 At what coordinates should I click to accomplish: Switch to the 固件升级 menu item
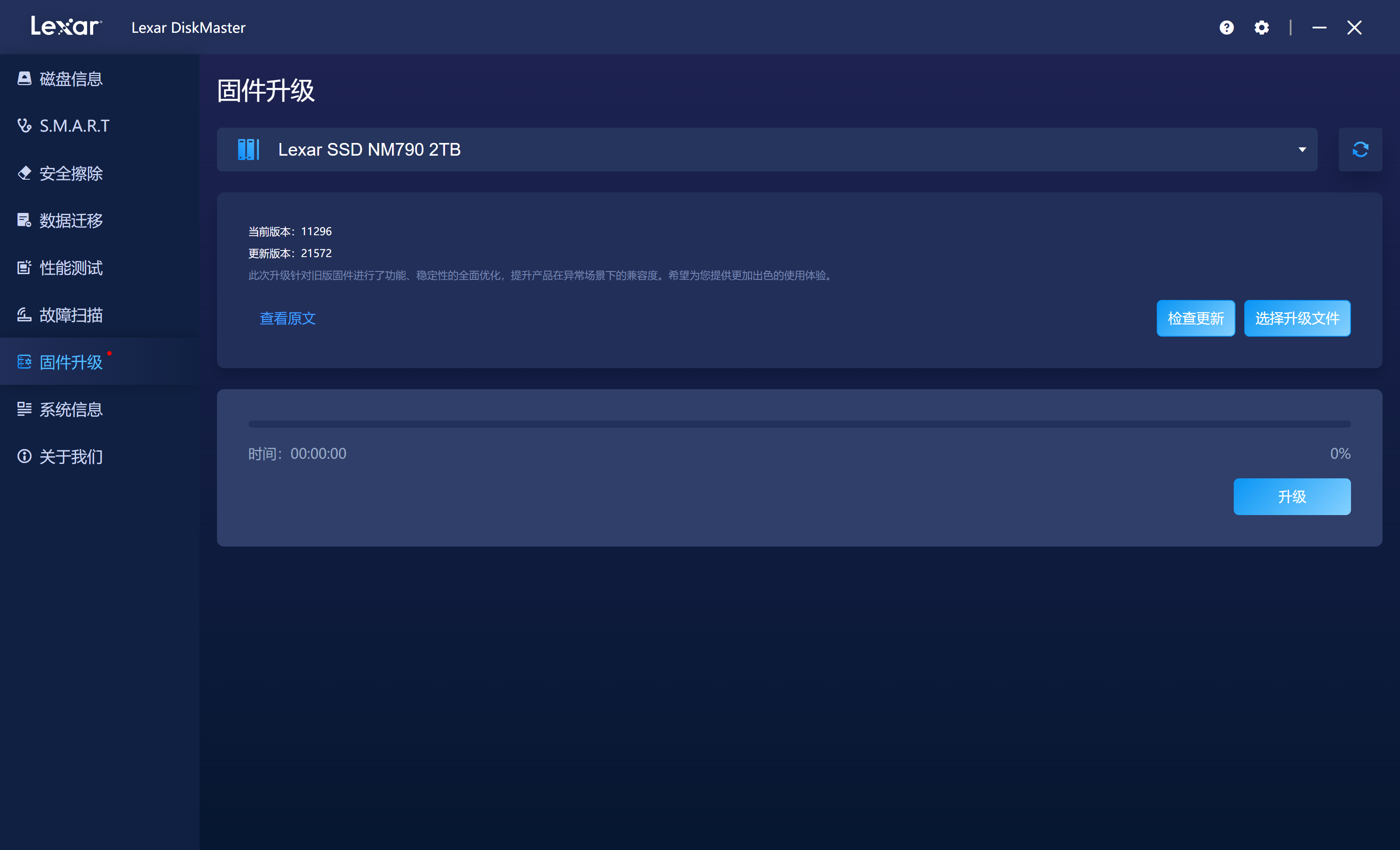point(71,362)
